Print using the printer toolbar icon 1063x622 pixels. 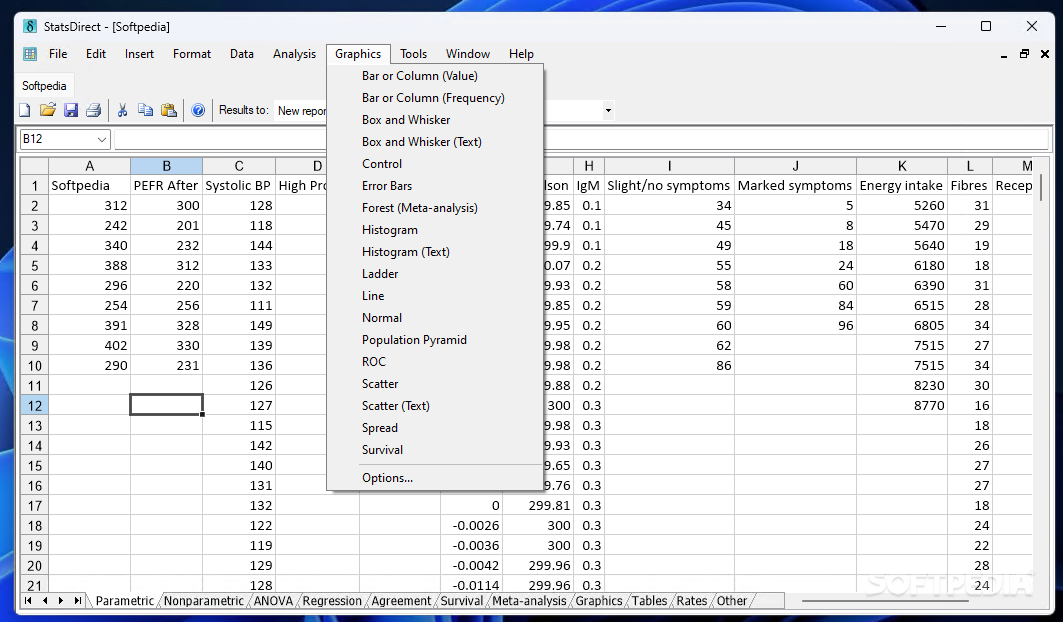click(94, 110)
